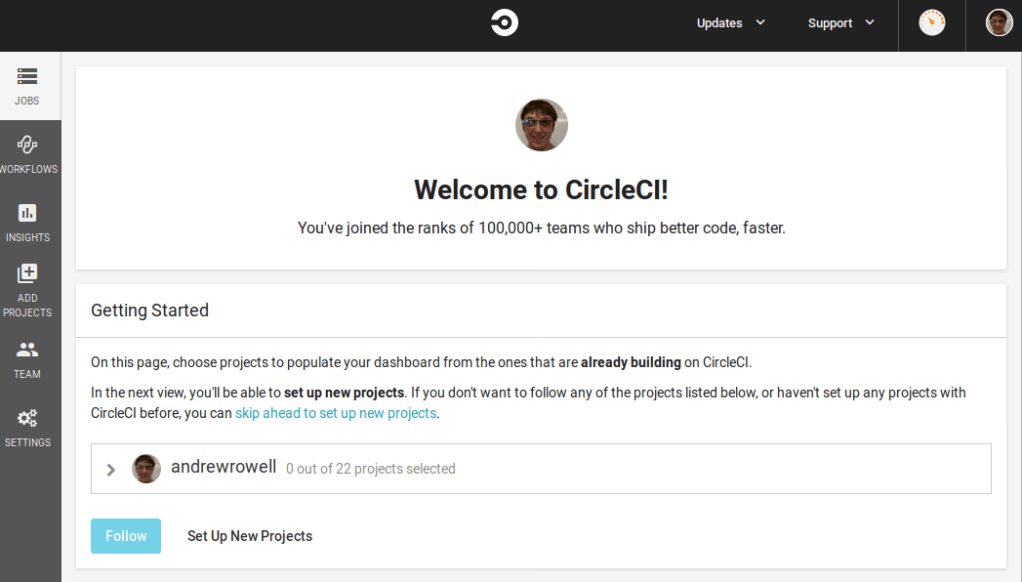Open the Support dropdown
Image resolution: width=1022 pixels, height=582 pixels.
[841, 23]
